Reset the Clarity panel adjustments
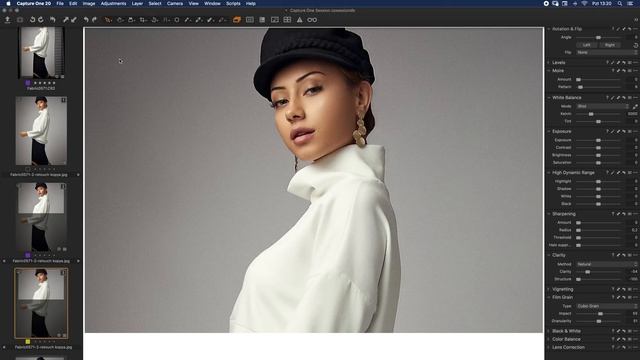 (624, 255)
